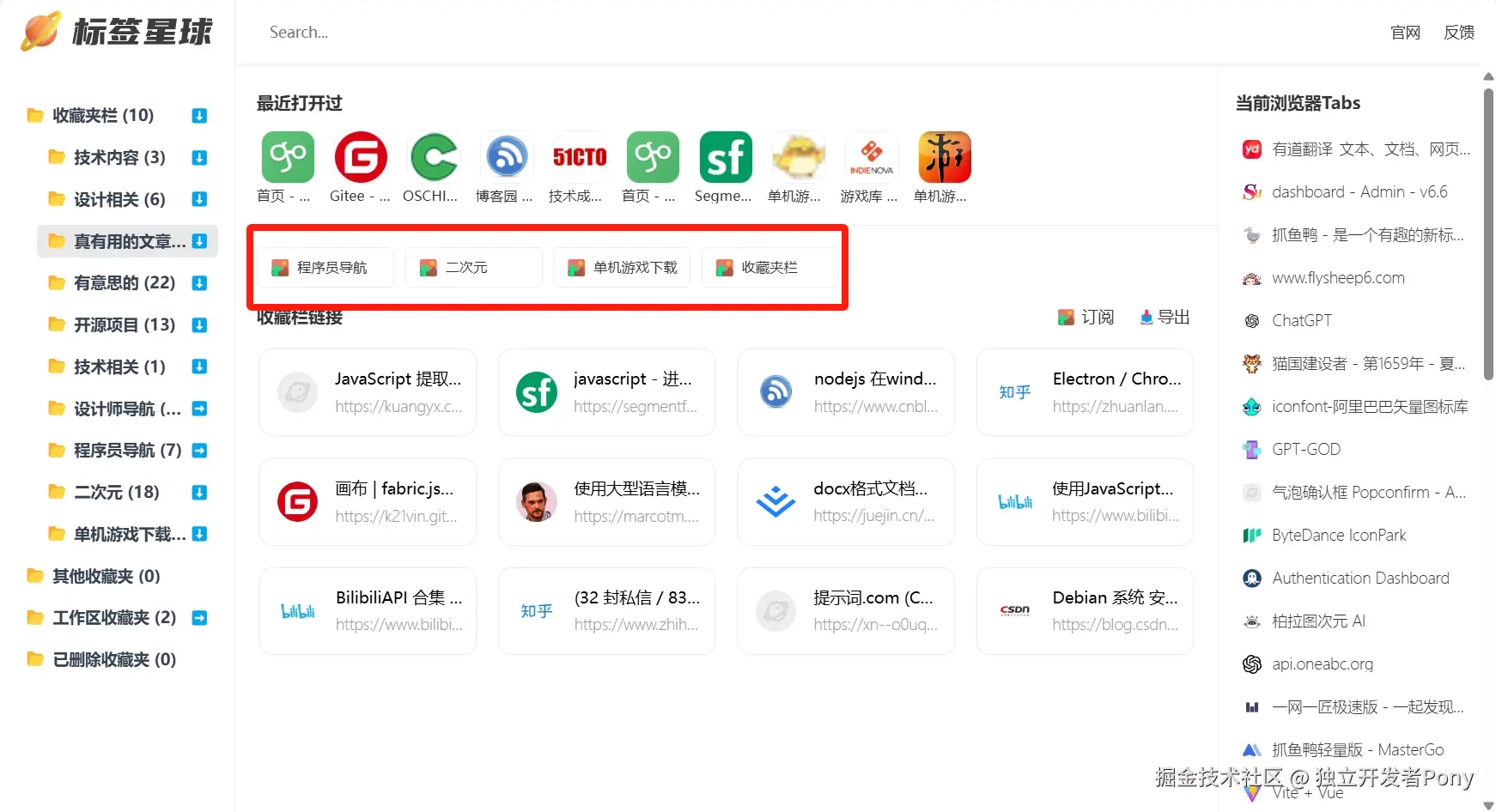1496x812 pixels.
Task: Open the docx格式文档... bookmark card
Action: pos(846,502)
